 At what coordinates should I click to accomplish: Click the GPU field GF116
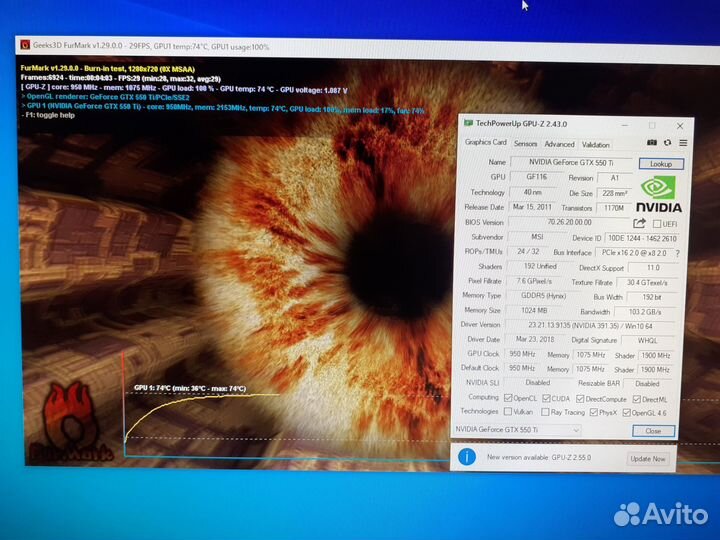click(536, 176)
